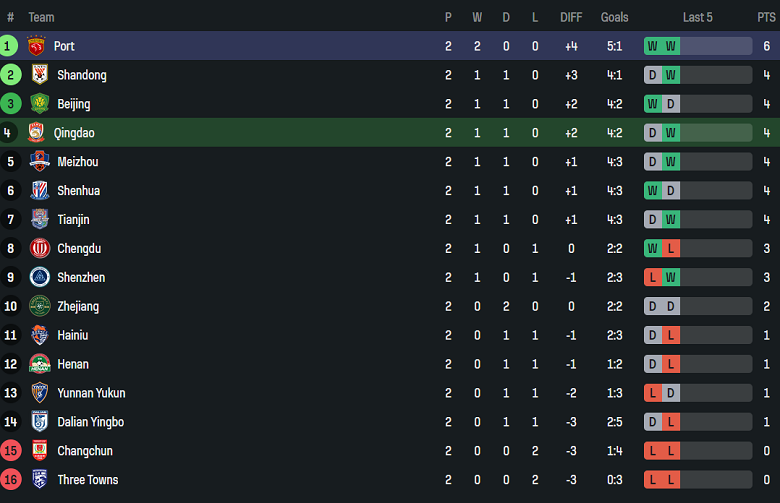Select the Shenzhen club badge

[39, 278]
